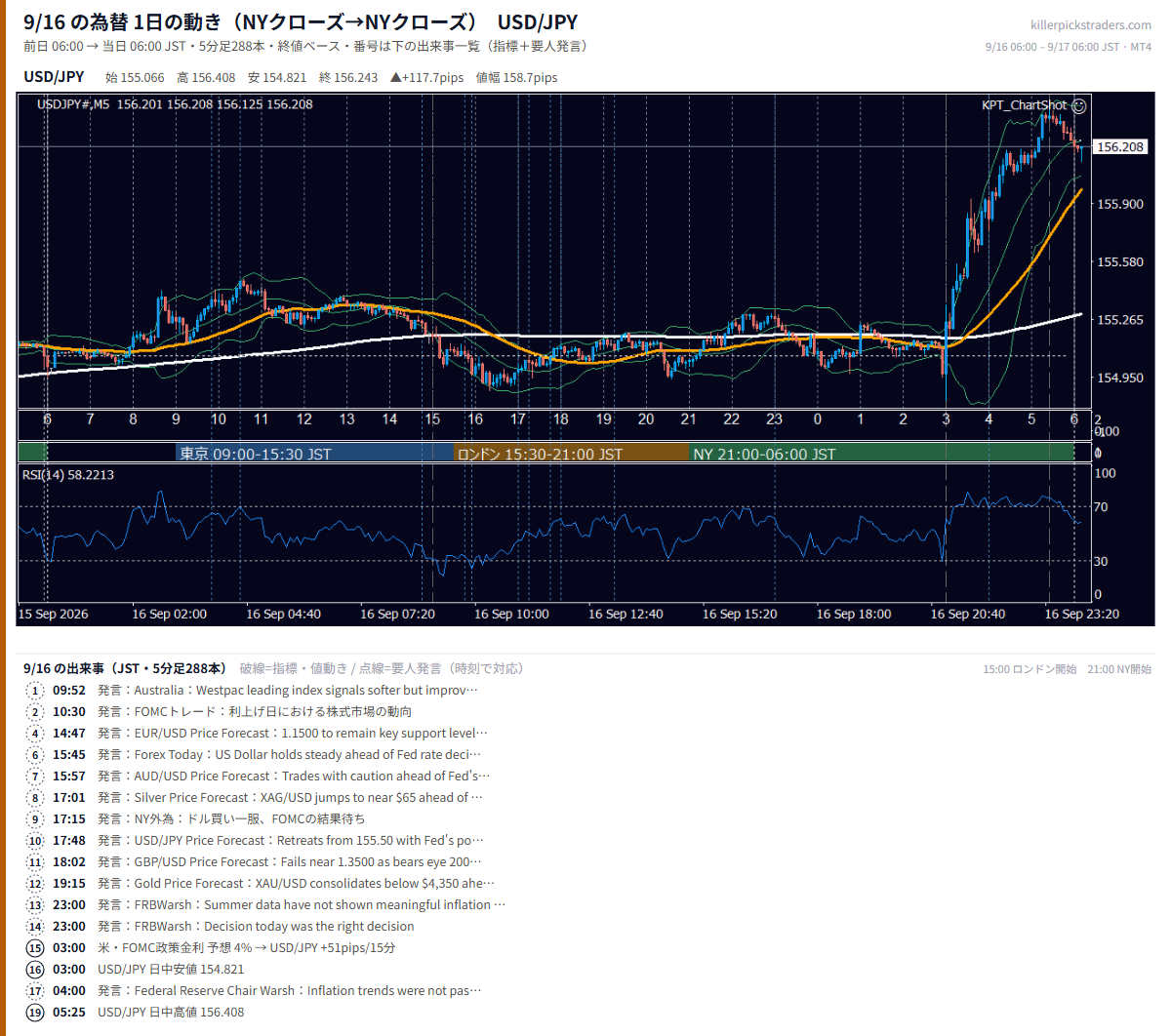Select event marker circle number 7
The height and width of the screenshot is (1036, 1171).
pyautogui.click(x=35, y=777)
